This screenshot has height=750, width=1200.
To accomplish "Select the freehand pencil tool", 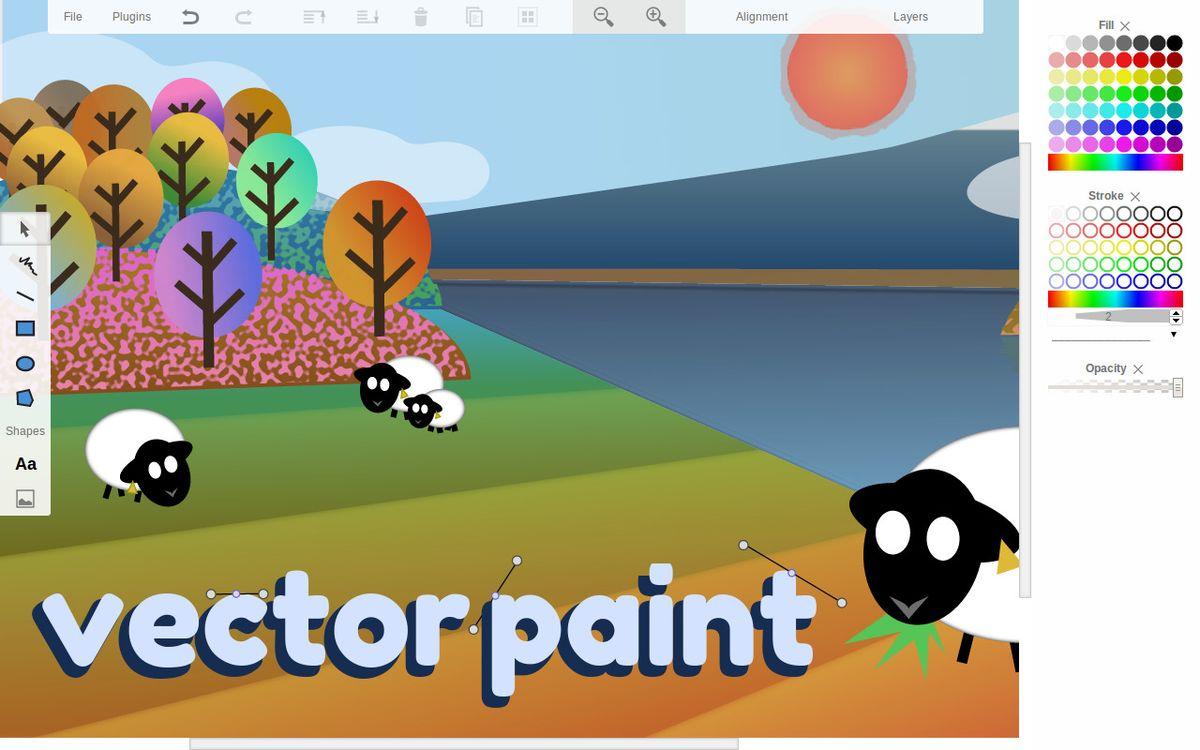I will coord(25,264).
